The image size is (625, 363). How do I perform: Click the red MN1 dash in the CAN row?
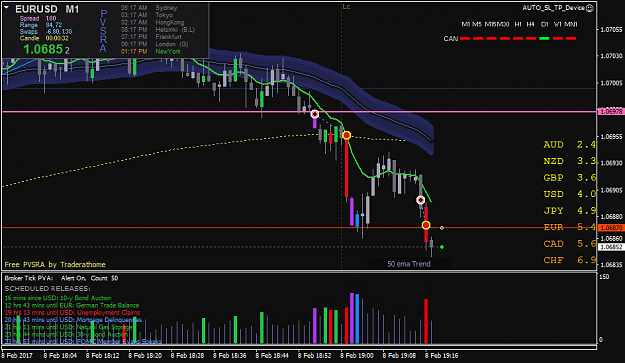[x=571, y=39]
